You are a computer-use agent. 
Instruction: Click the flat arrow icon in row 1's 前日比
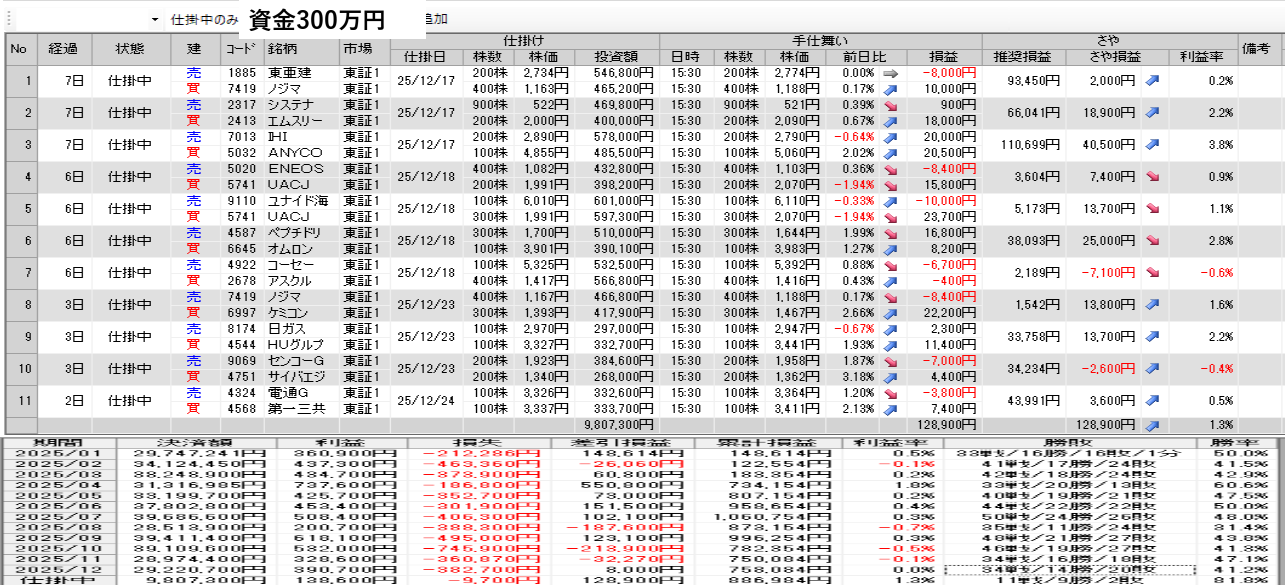click(x=892, y=73)
